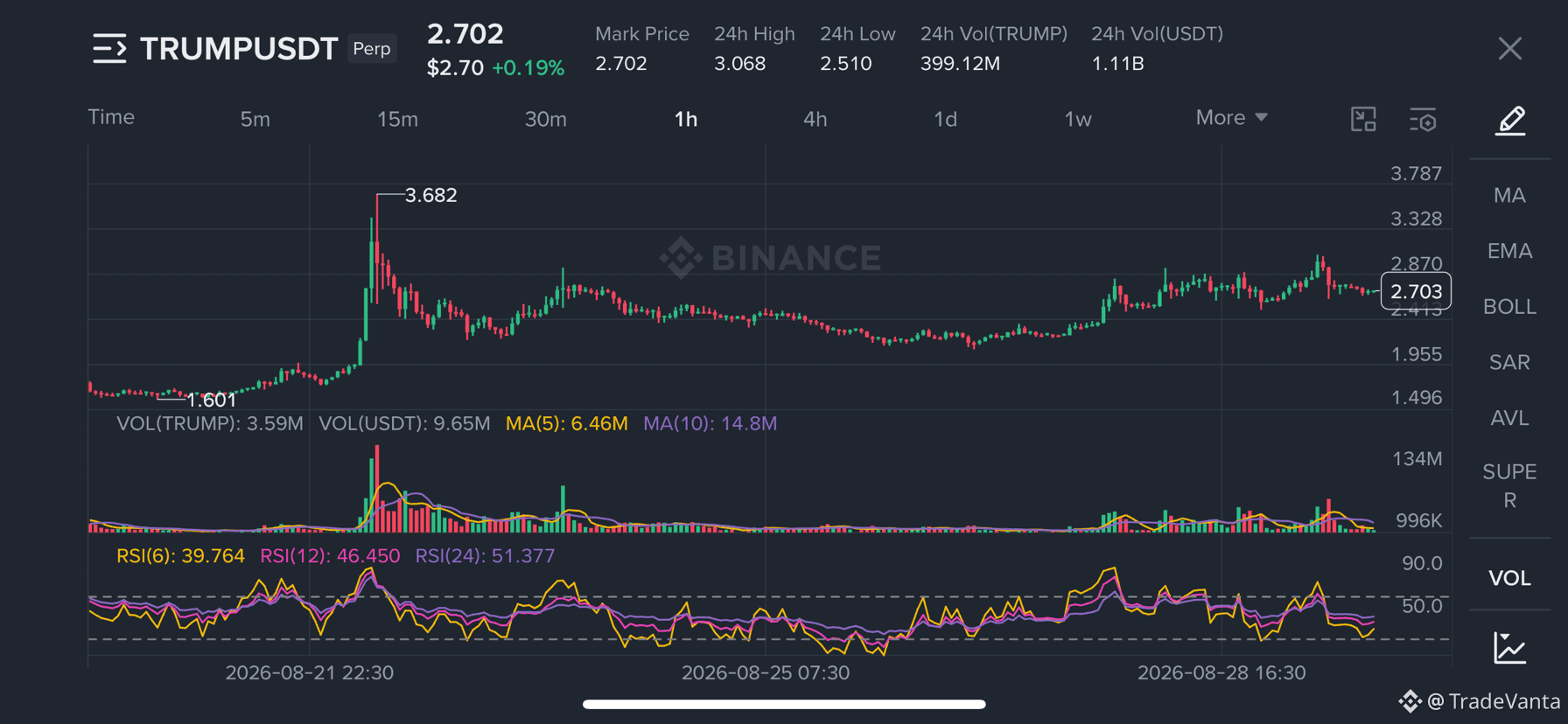Click the 24h High value 3.068

pyautogui.click(x=740, y=64)
